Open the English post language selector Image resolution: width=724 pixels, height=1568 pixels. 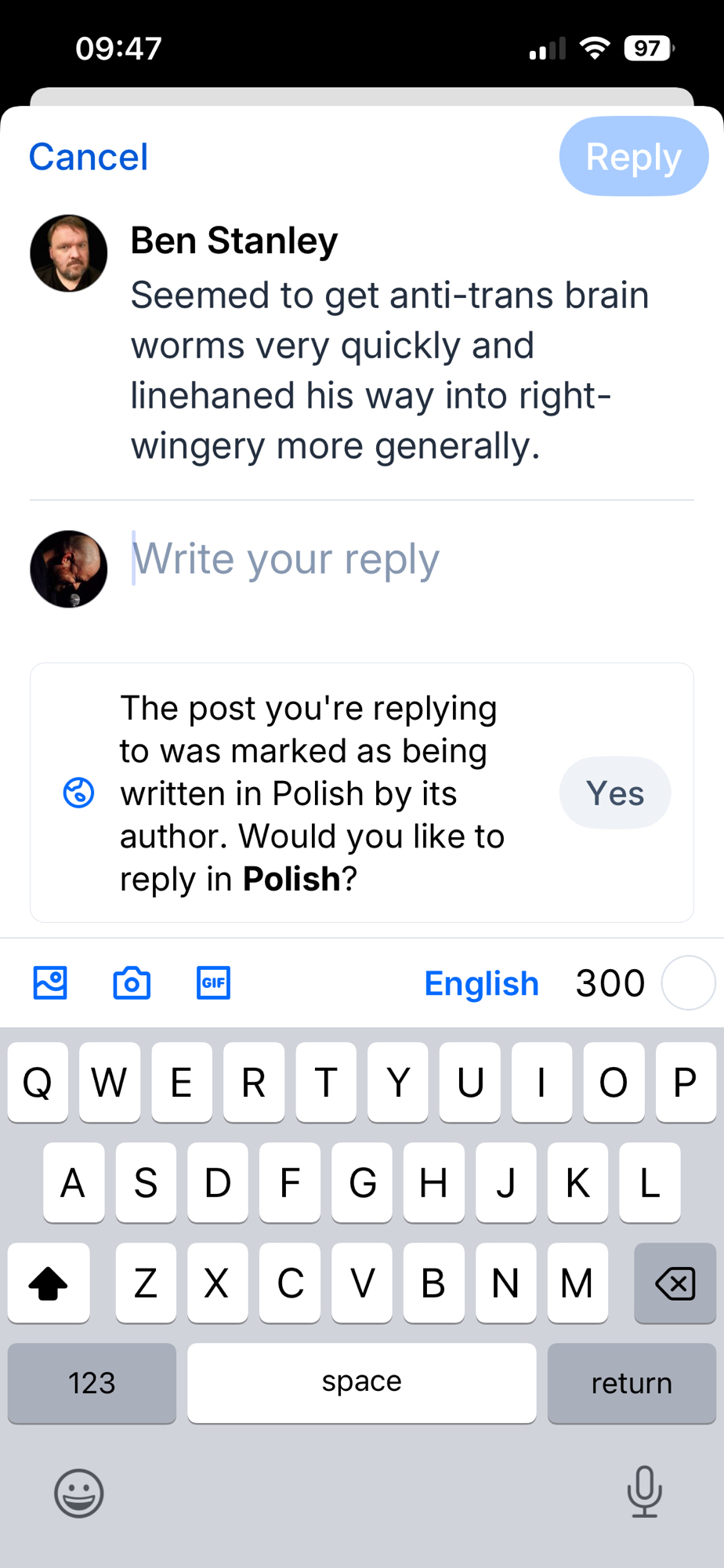tap(481, 983)
